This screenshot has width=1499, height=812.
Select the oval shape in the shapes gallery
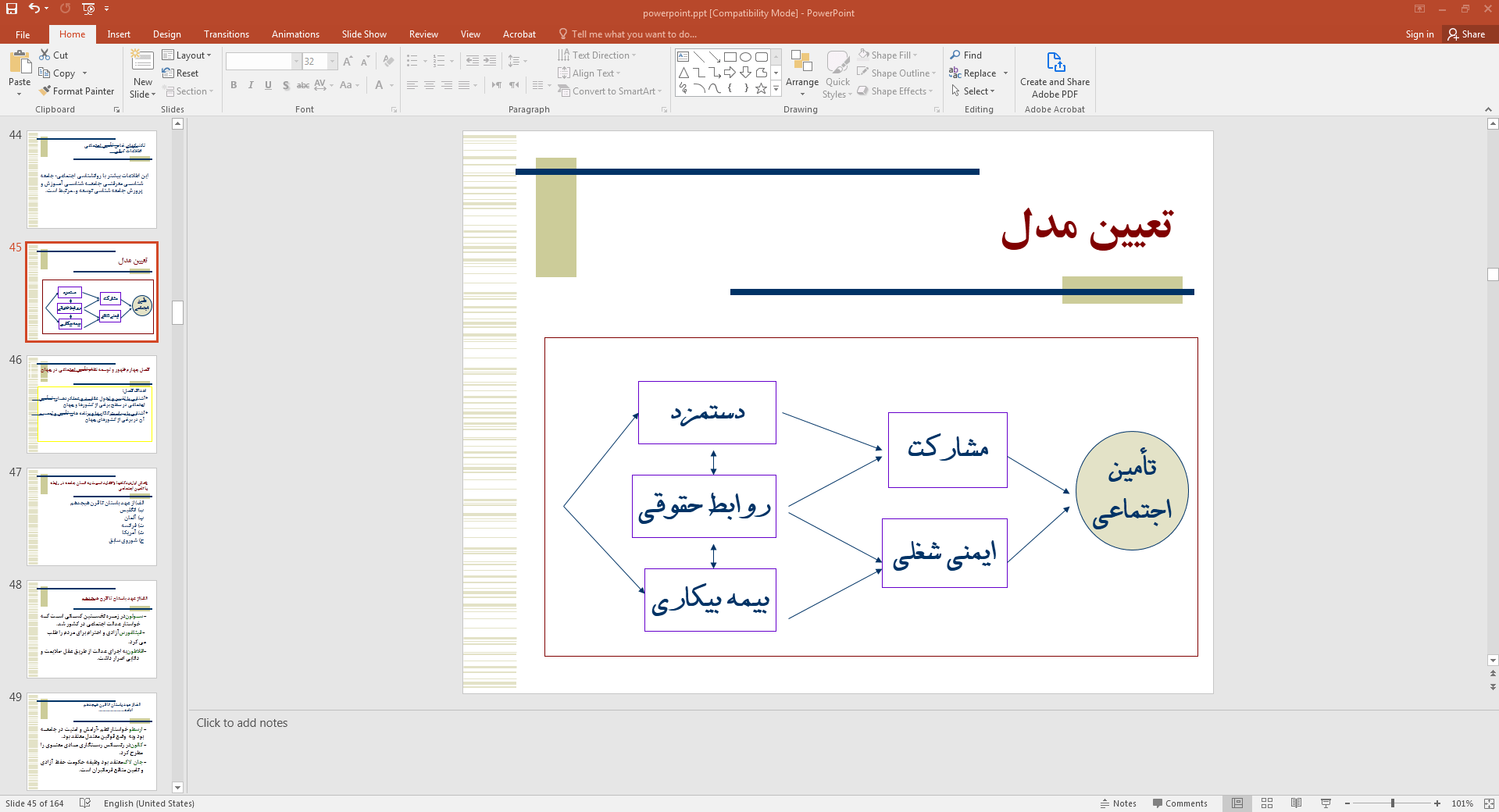tap(745, 57)
